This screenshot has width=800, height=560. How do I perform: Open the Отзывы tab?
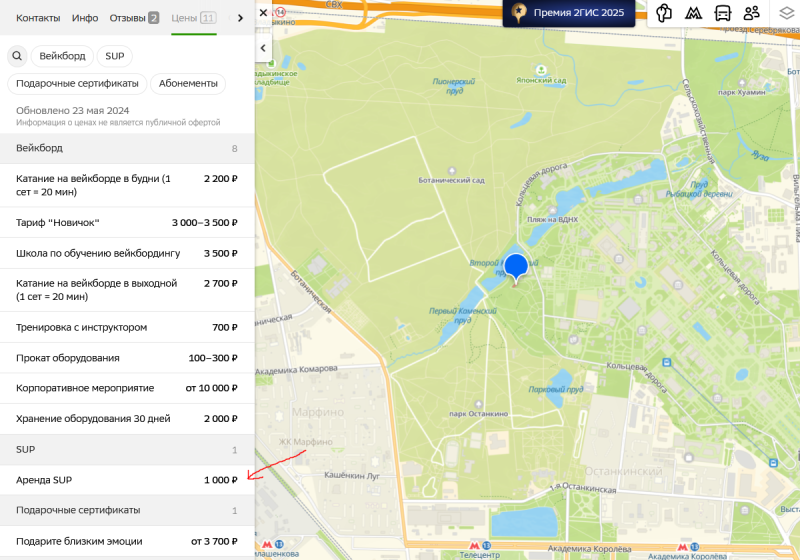click(134, 18)
